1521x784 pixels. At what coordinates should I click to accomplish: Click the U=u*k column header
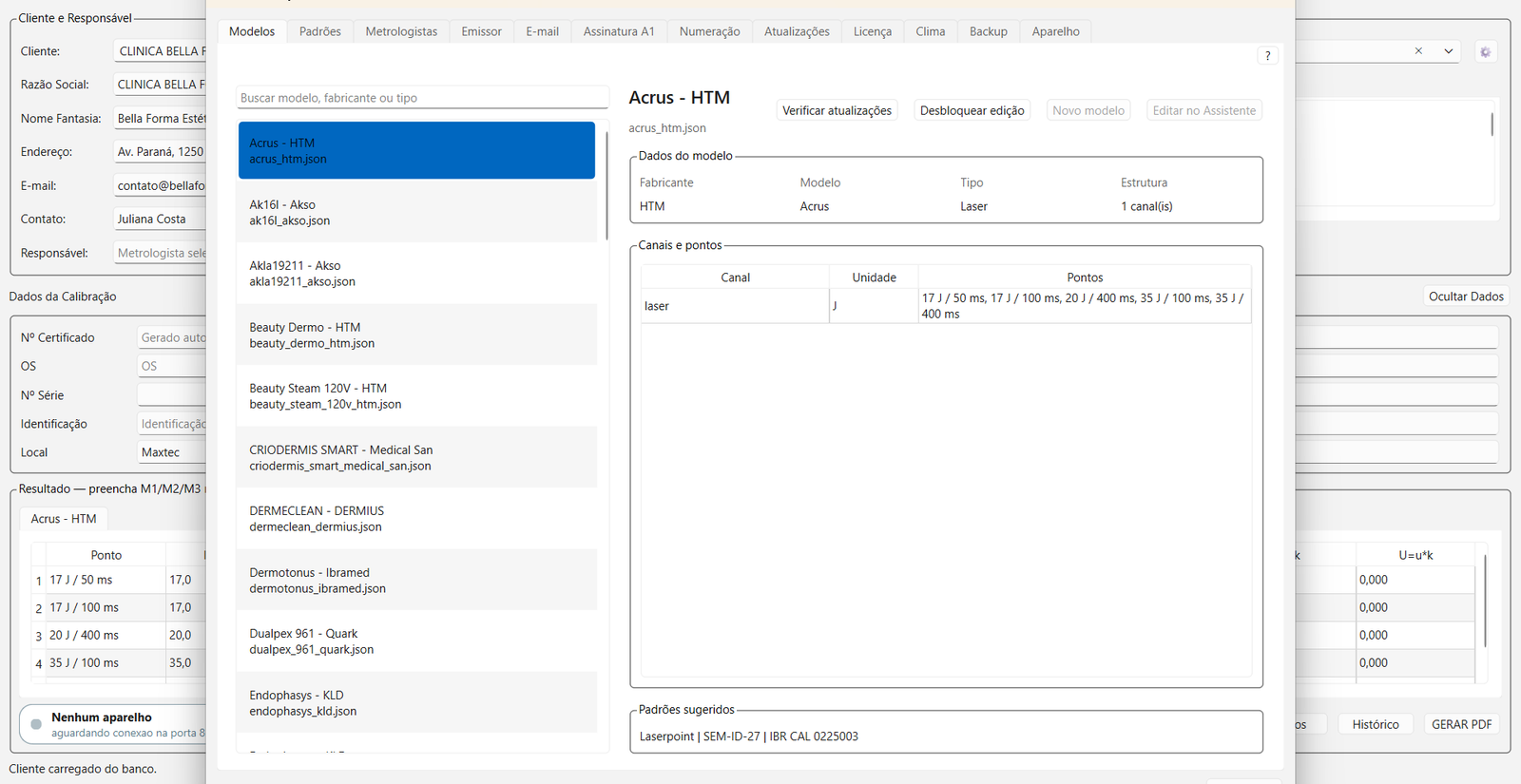point(1415,555)
